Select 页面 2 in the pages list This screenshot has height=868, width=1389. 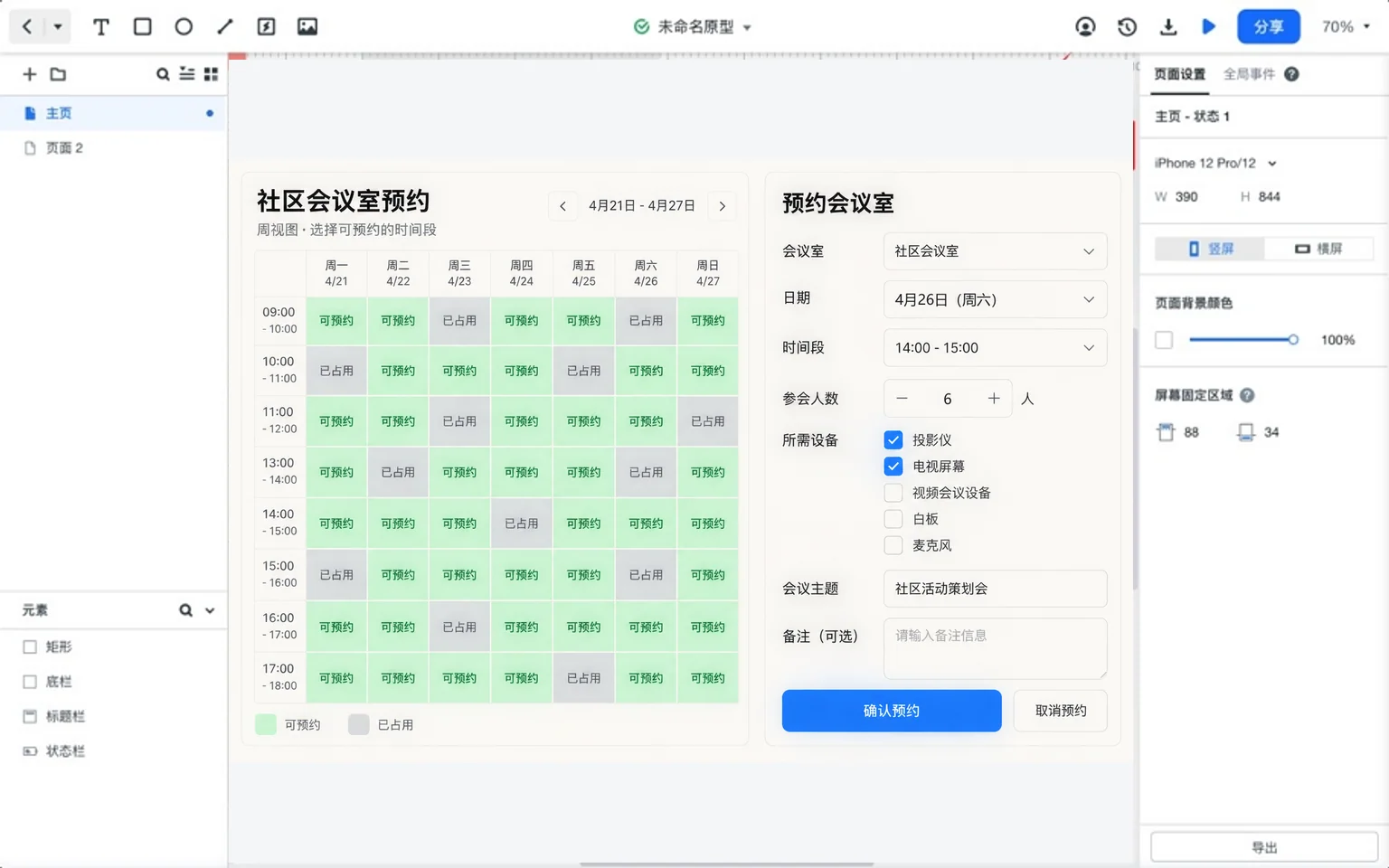pos(113,148)
